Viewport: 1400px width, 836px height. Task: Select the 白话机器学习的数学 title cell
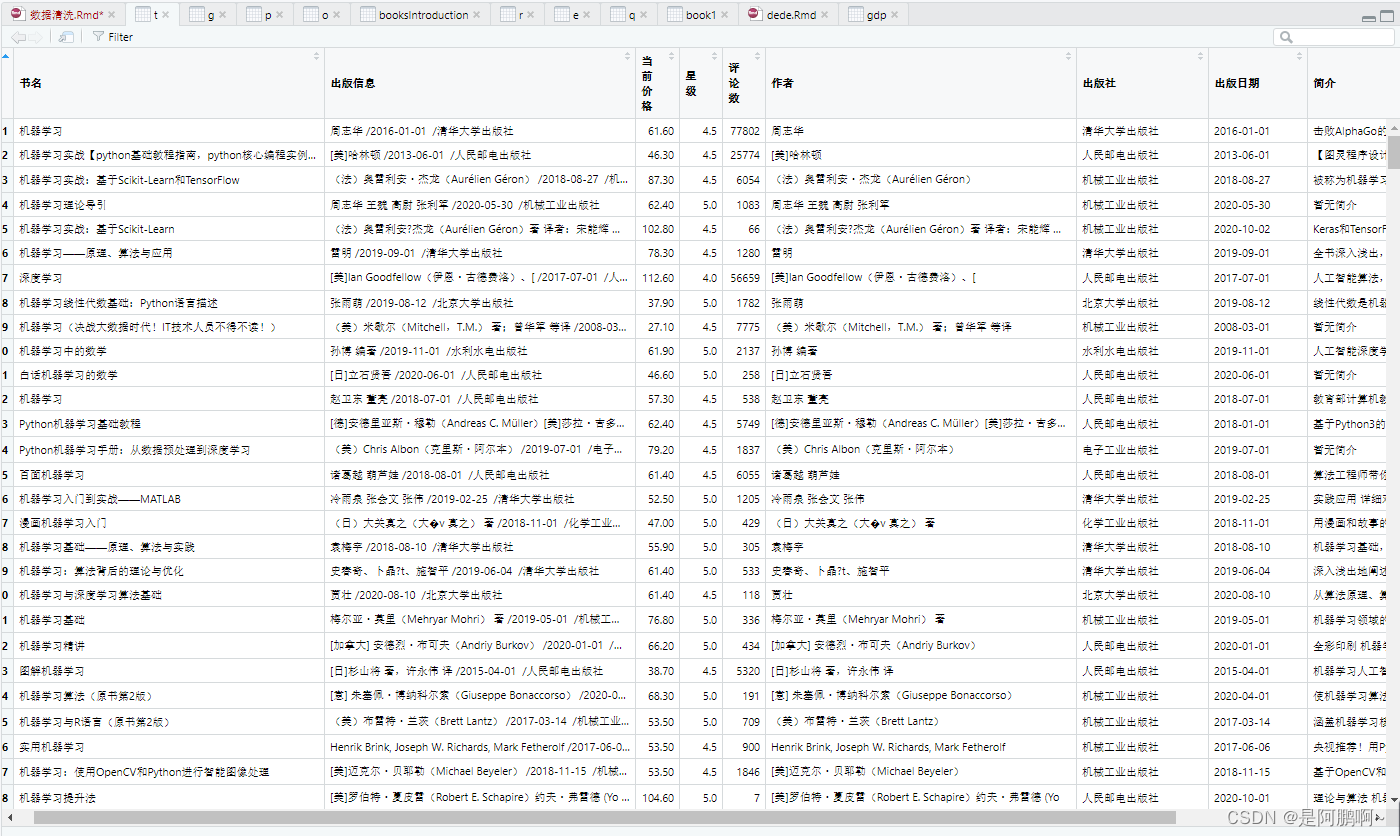point(168,376)
